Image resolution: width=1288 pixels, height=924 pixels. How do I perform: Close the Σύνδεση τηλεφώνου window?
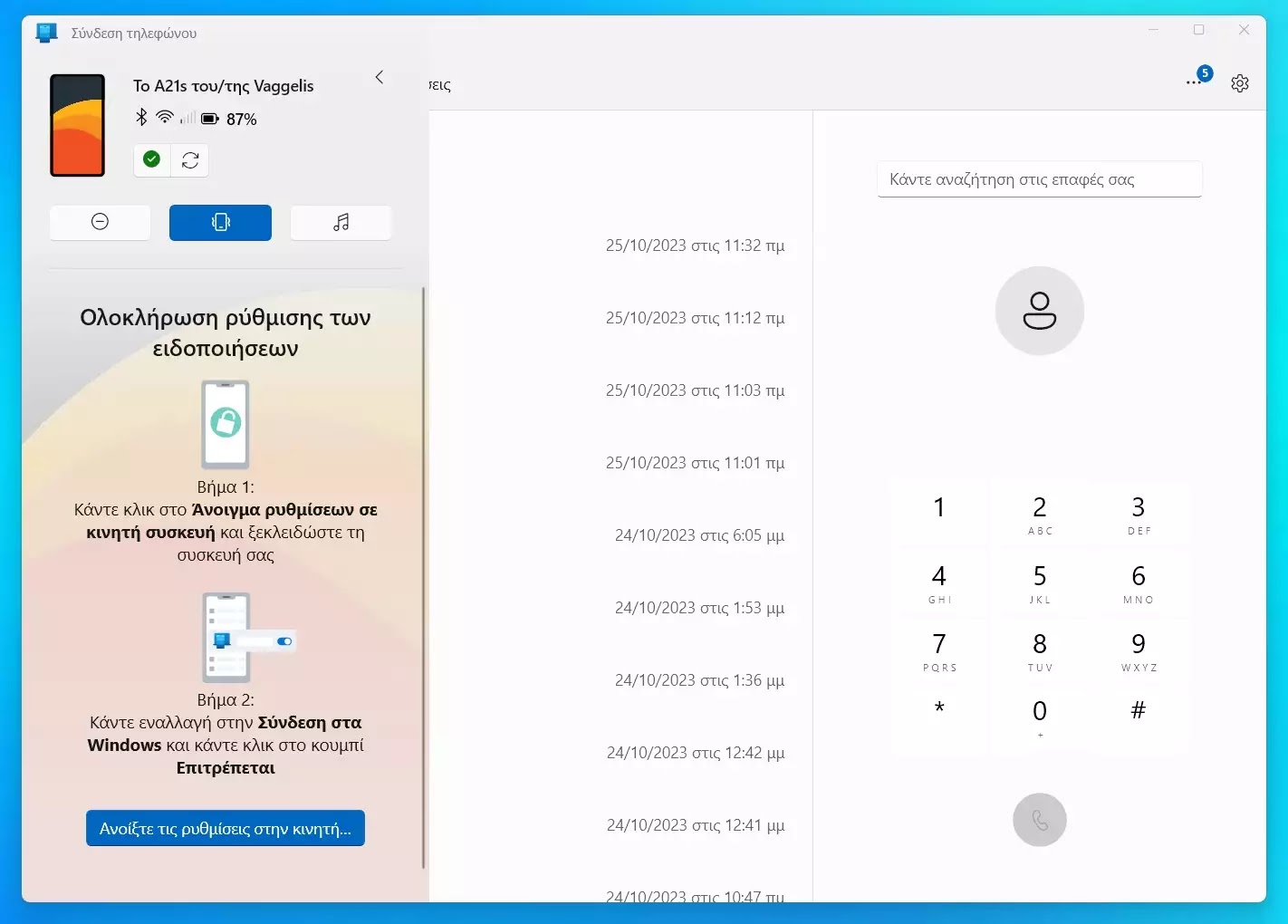(x=1244, y=30)
